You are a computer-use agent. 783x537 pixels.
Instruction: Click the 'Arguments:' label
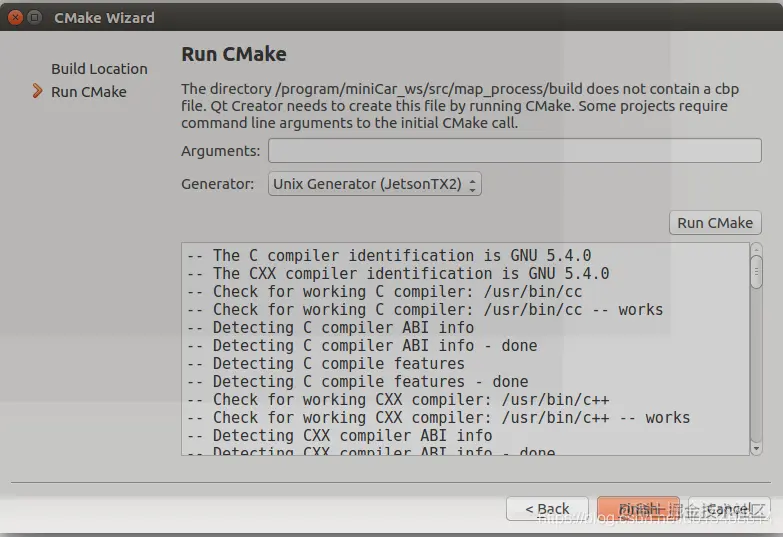pyautogui.click(x=221, y=151)
